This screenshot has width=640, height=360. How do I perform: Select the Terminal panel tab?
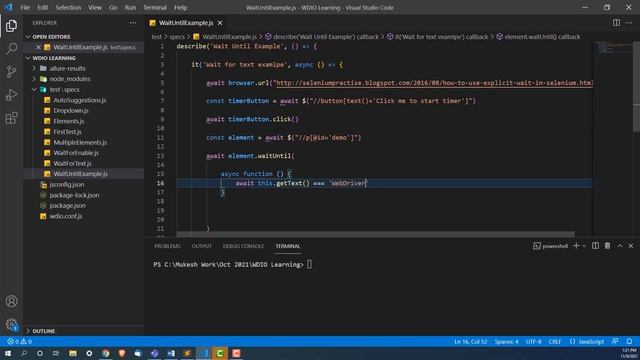click(288, 246)
